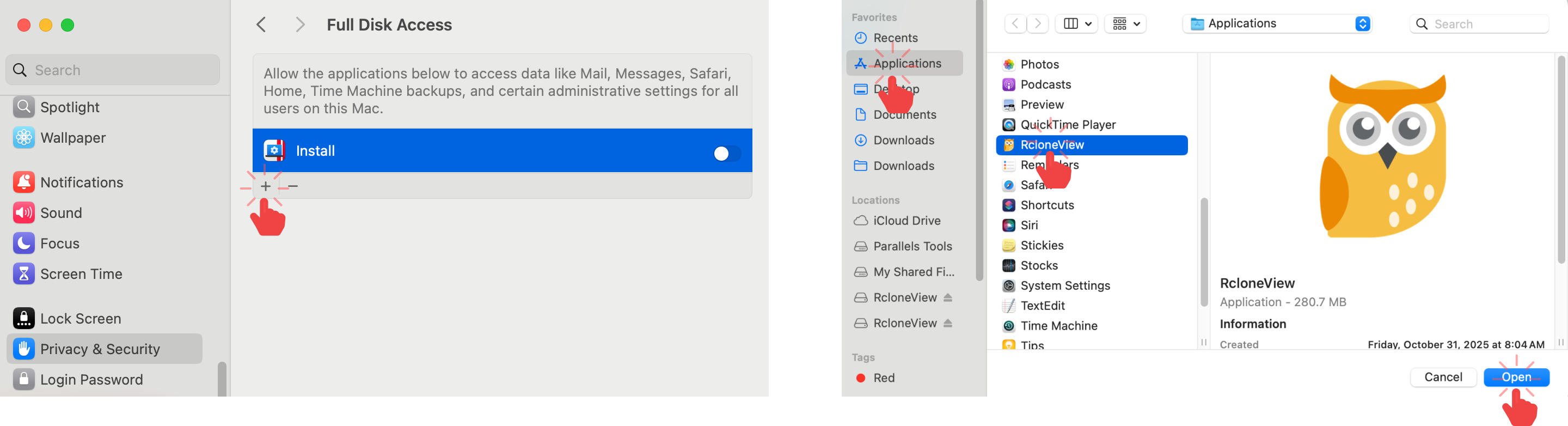Go forward in System Settings
The height and width of the screenshot is (426, 1568).
299,25
